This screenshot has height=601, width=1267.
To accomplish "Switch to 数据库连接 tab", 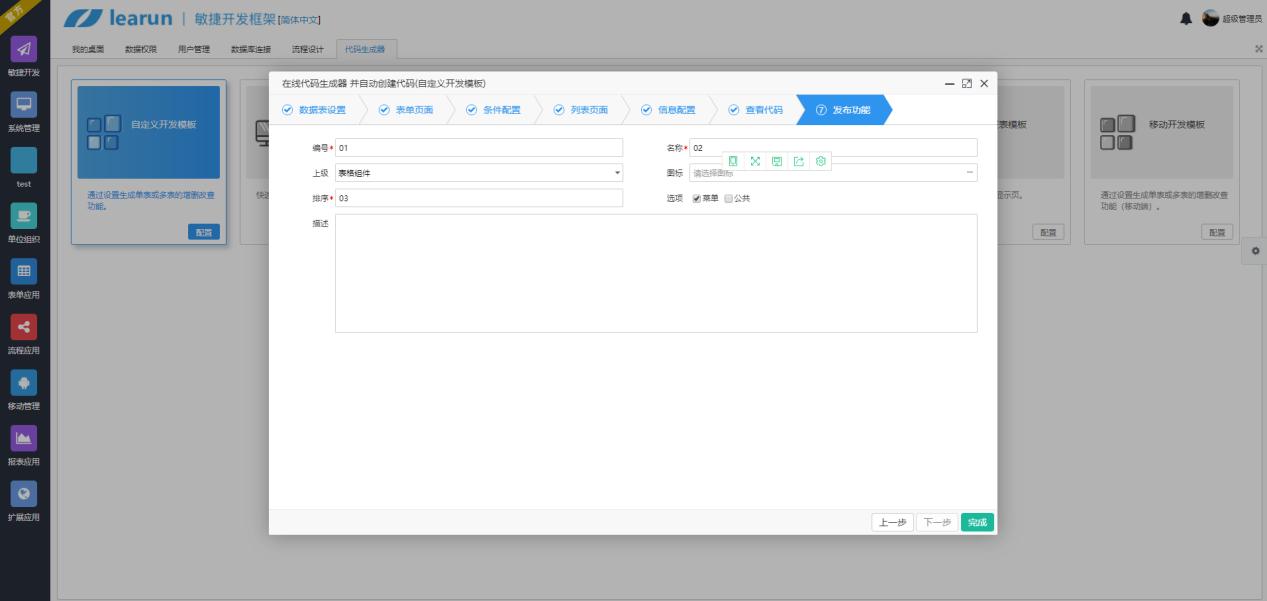I will [x=251, y=49].
